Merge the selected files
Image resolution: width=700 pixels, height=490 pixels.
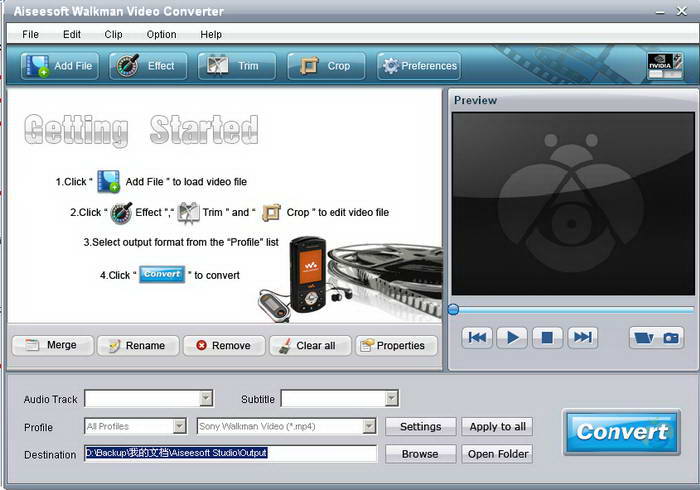[53, 345]
